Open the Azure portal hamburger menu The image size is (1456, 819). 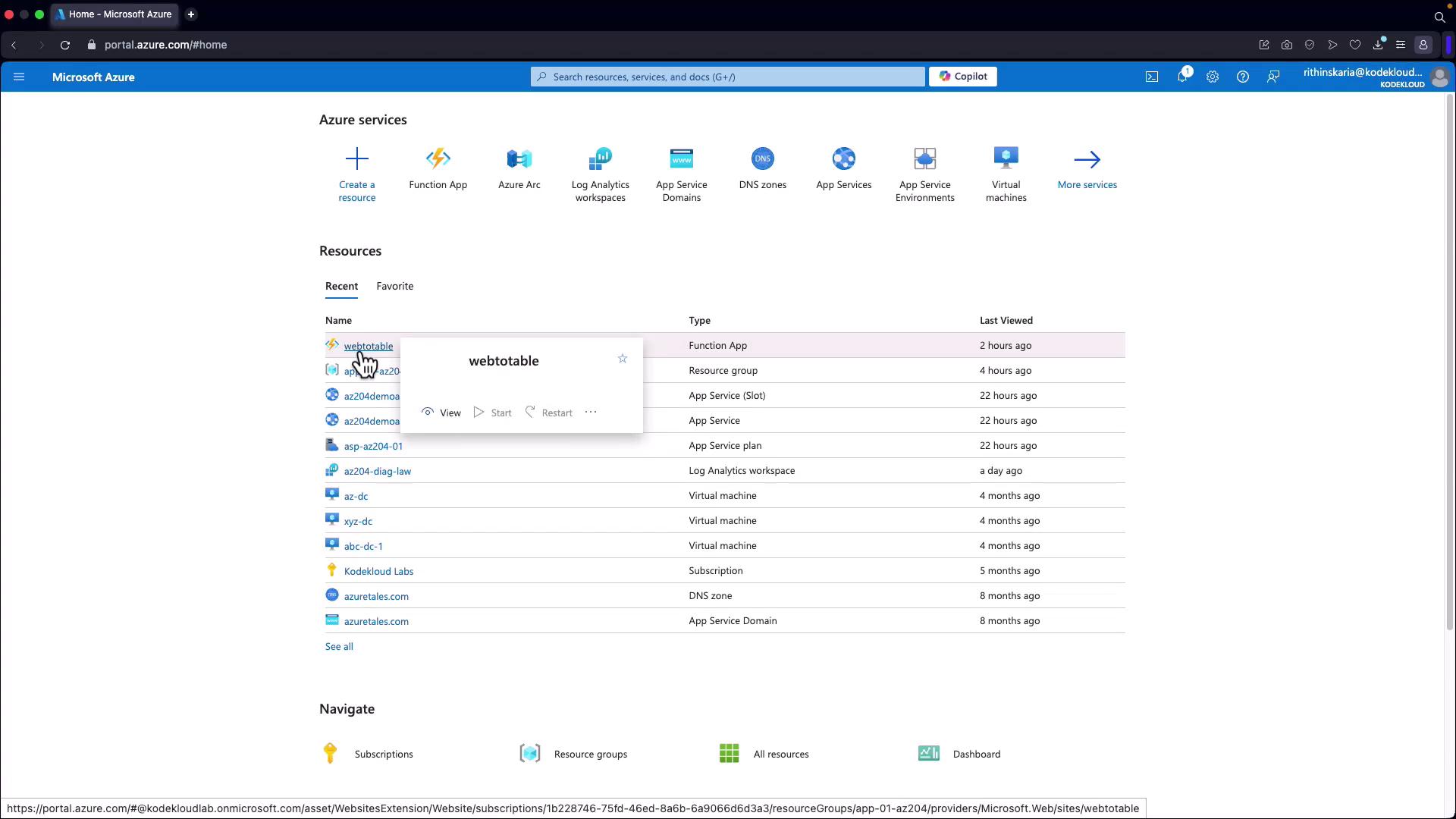[19, 77]
